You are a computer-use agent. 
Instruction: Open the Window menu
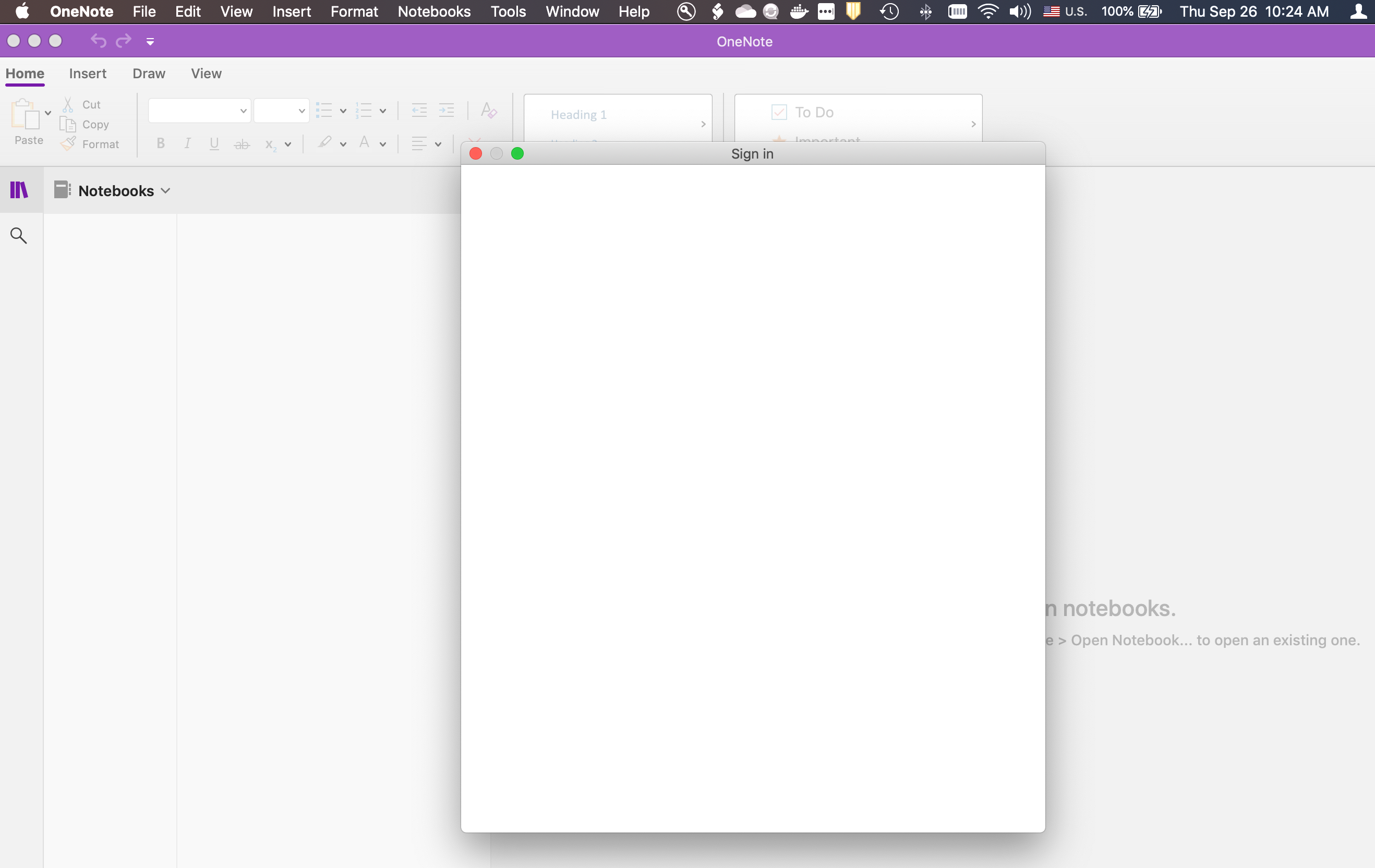point(572,11)
